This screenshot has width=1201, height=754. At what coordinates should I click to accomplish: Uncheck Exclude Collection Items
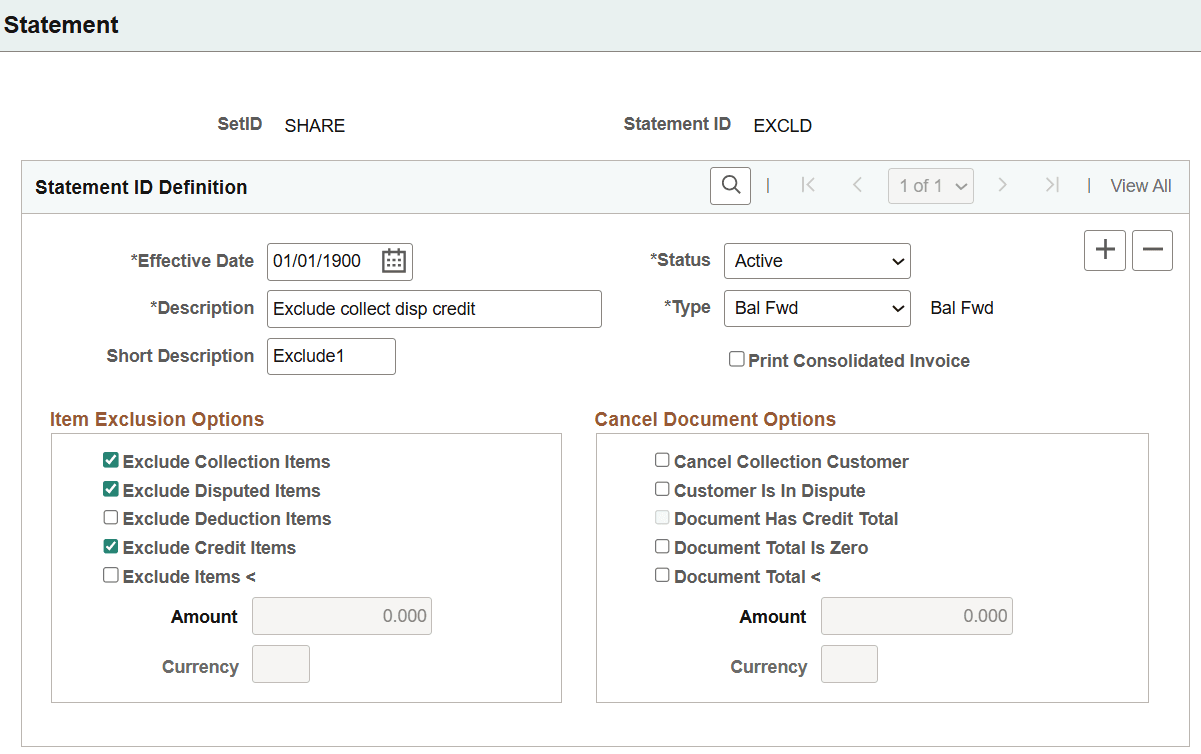[111, 461]
